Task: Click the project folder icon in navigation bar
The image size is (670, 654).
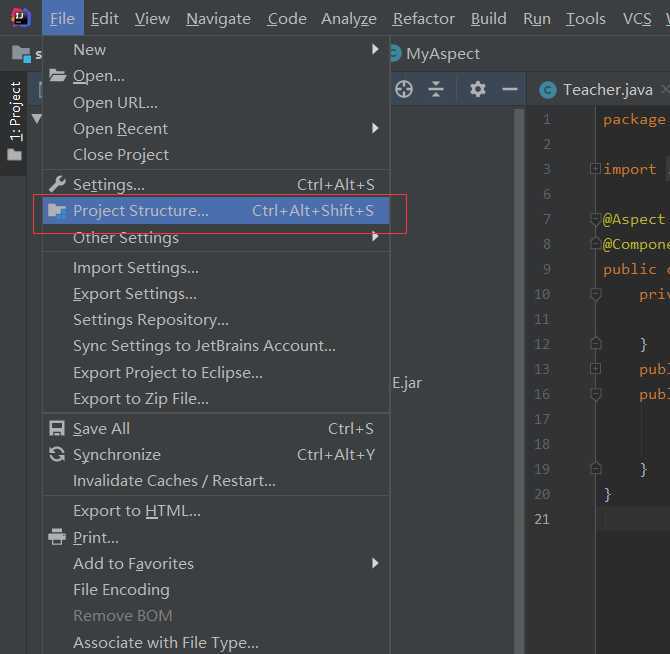Action: point(21,54)
